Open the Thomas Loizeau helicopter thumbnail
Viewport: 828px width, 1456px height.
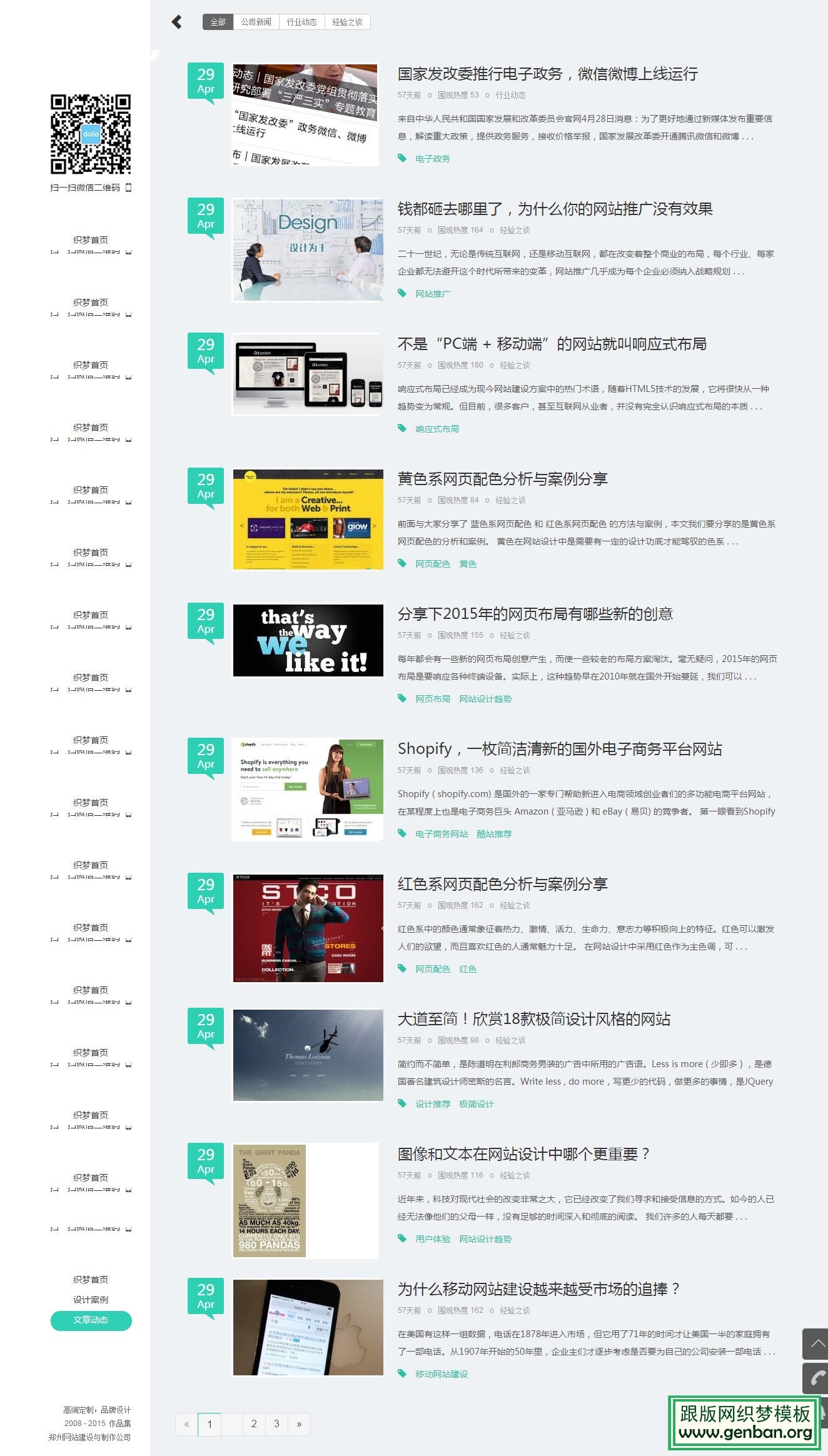pyautogui.click(x=308, y=1055)
